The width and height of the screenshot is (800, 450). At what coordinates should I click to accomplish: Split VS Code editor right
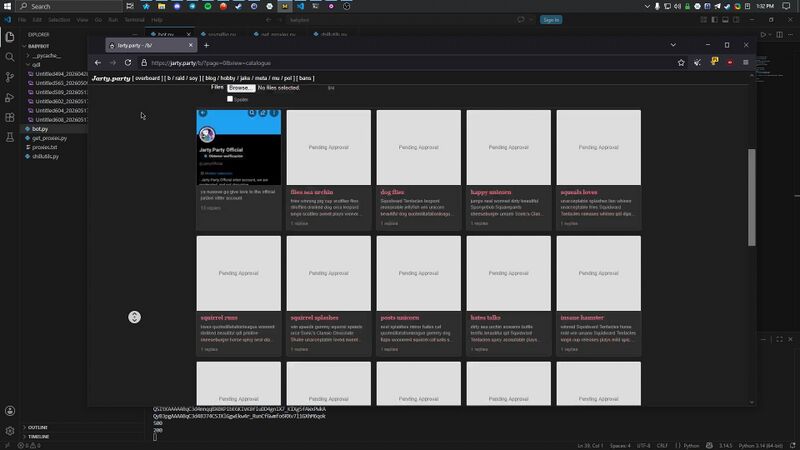point(780,35)
